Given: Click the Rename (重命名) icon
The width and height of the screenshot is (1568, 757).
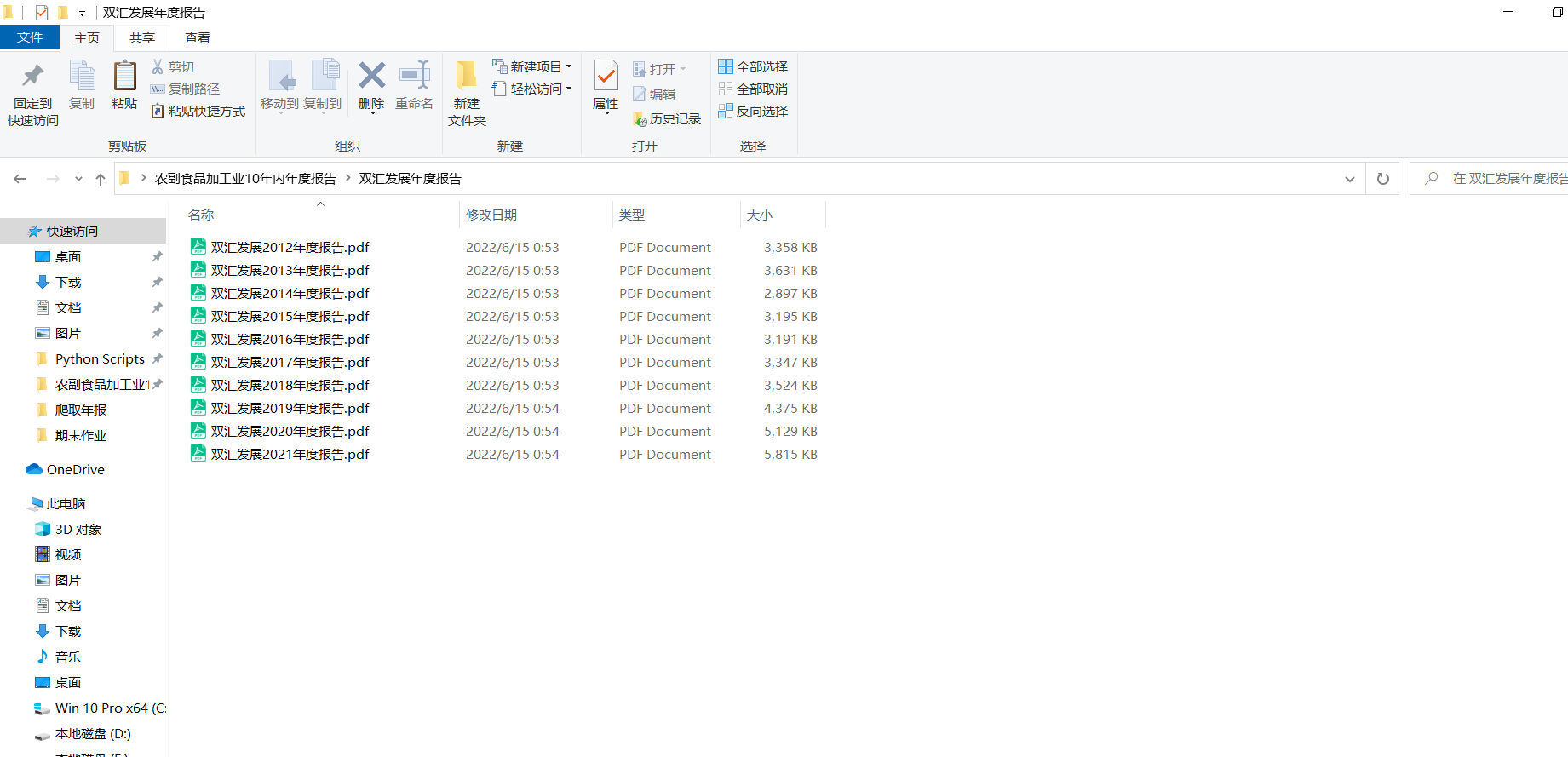Looking at the screenshot, I should point(415,75).
